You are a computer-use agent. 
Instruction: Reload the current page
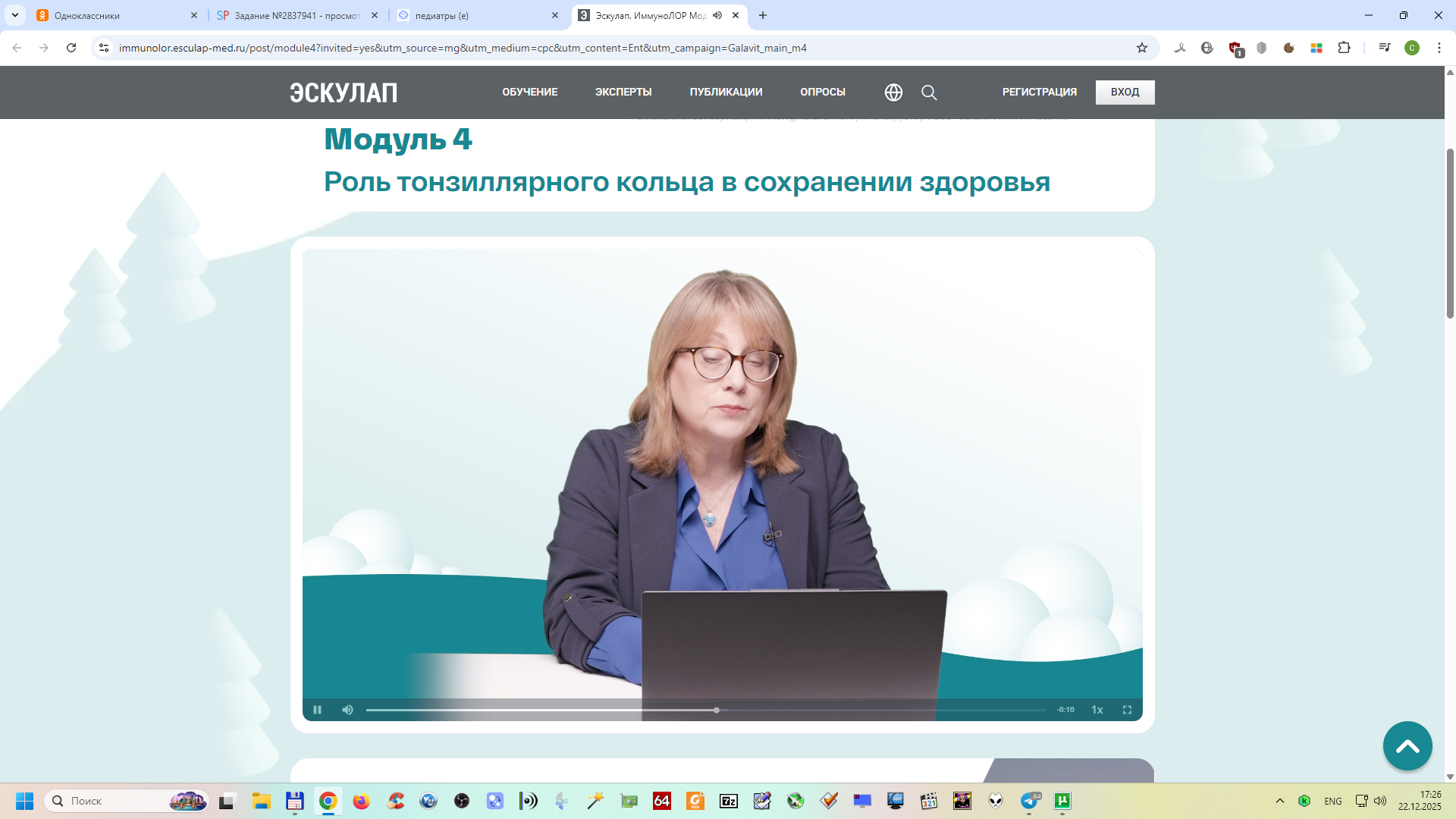pos(71,48)
